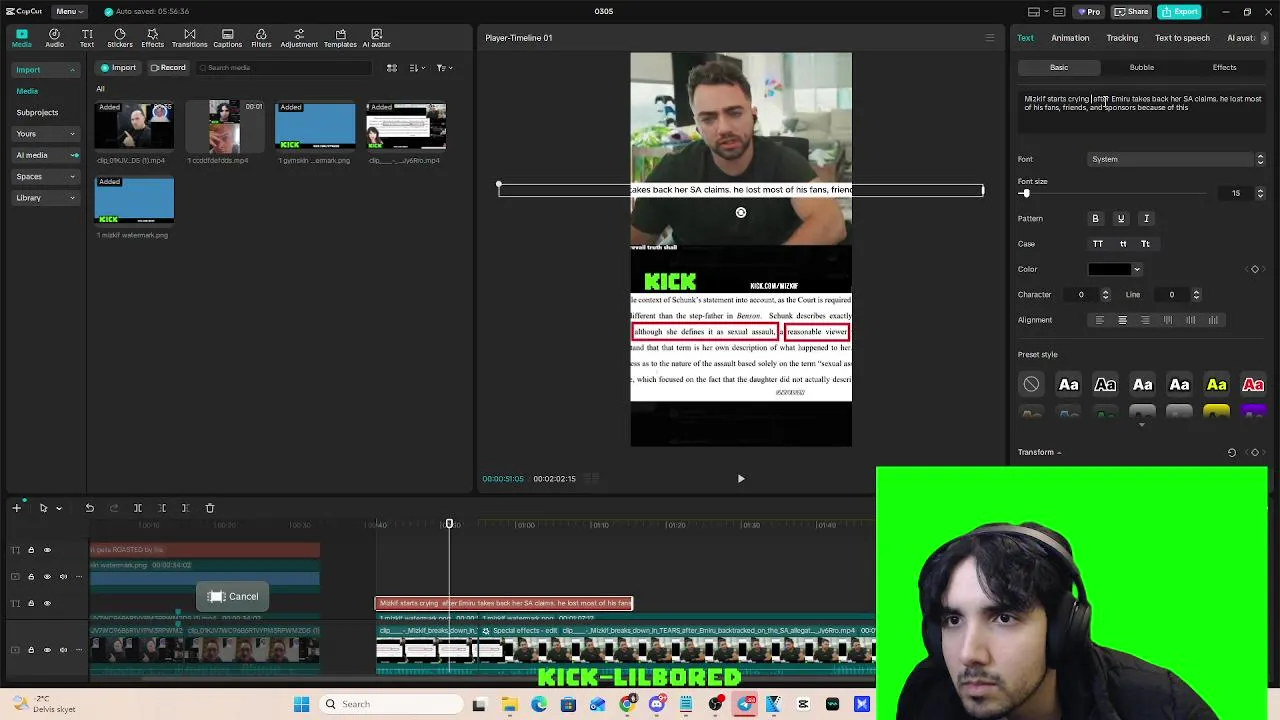Expand the Library section
This screenshot has height=720, width=1280.
pyautogui.click(x=72, y=198)
